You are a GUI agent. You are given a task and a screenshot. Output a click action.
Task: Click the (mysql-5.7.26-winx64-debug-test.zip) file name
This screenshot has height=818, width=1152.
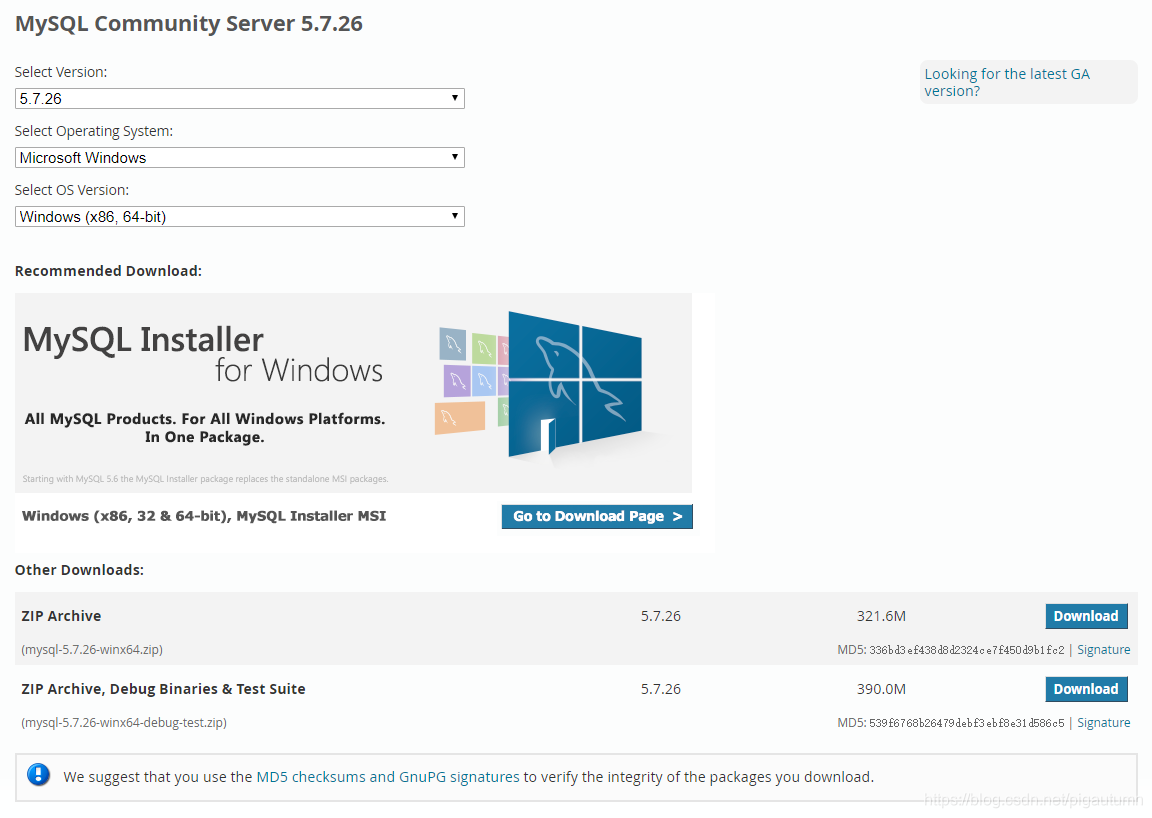click(x=123, y=722)
